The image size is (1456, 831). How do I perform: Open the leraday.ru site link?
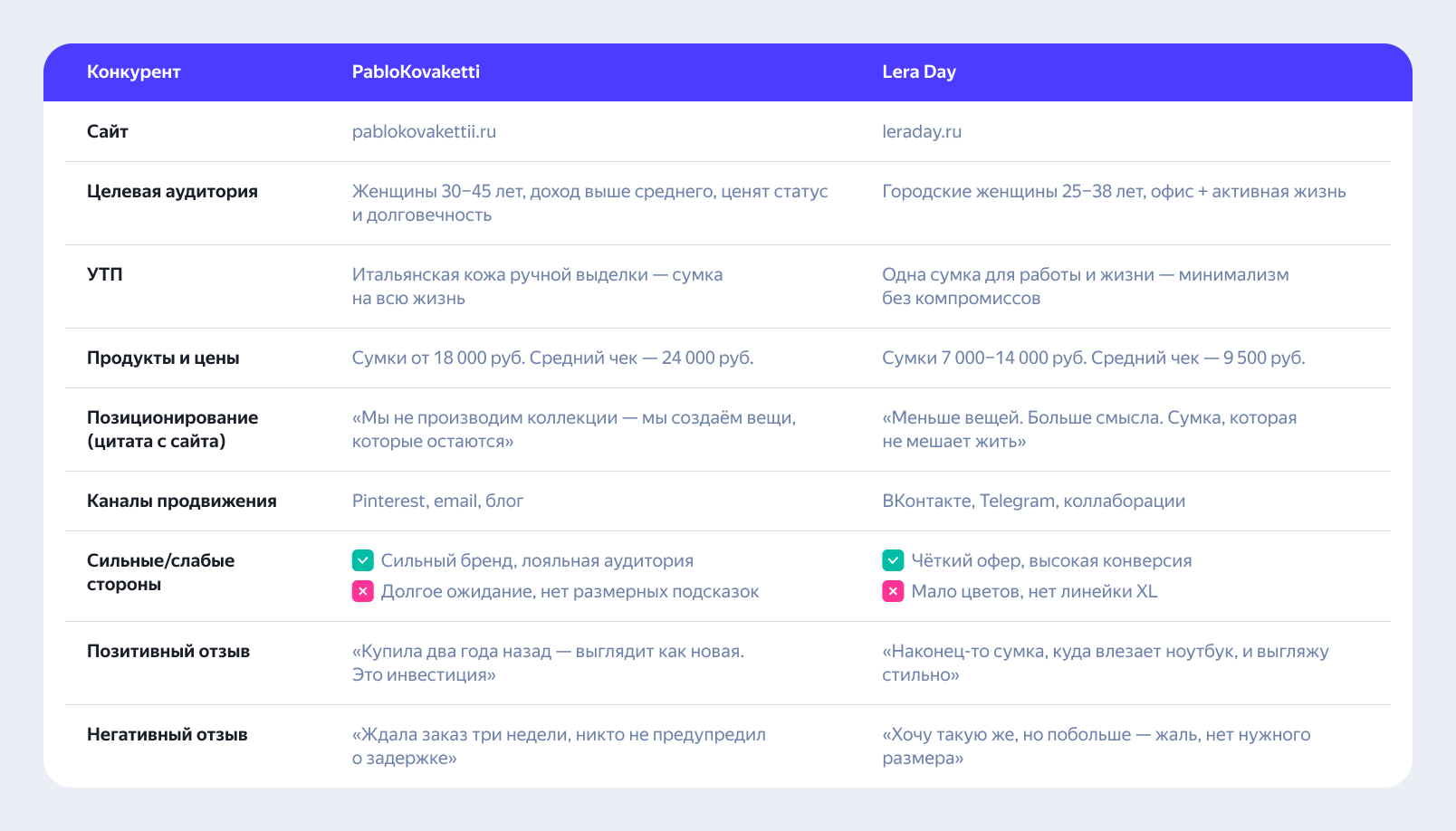[x=922, y=131]
